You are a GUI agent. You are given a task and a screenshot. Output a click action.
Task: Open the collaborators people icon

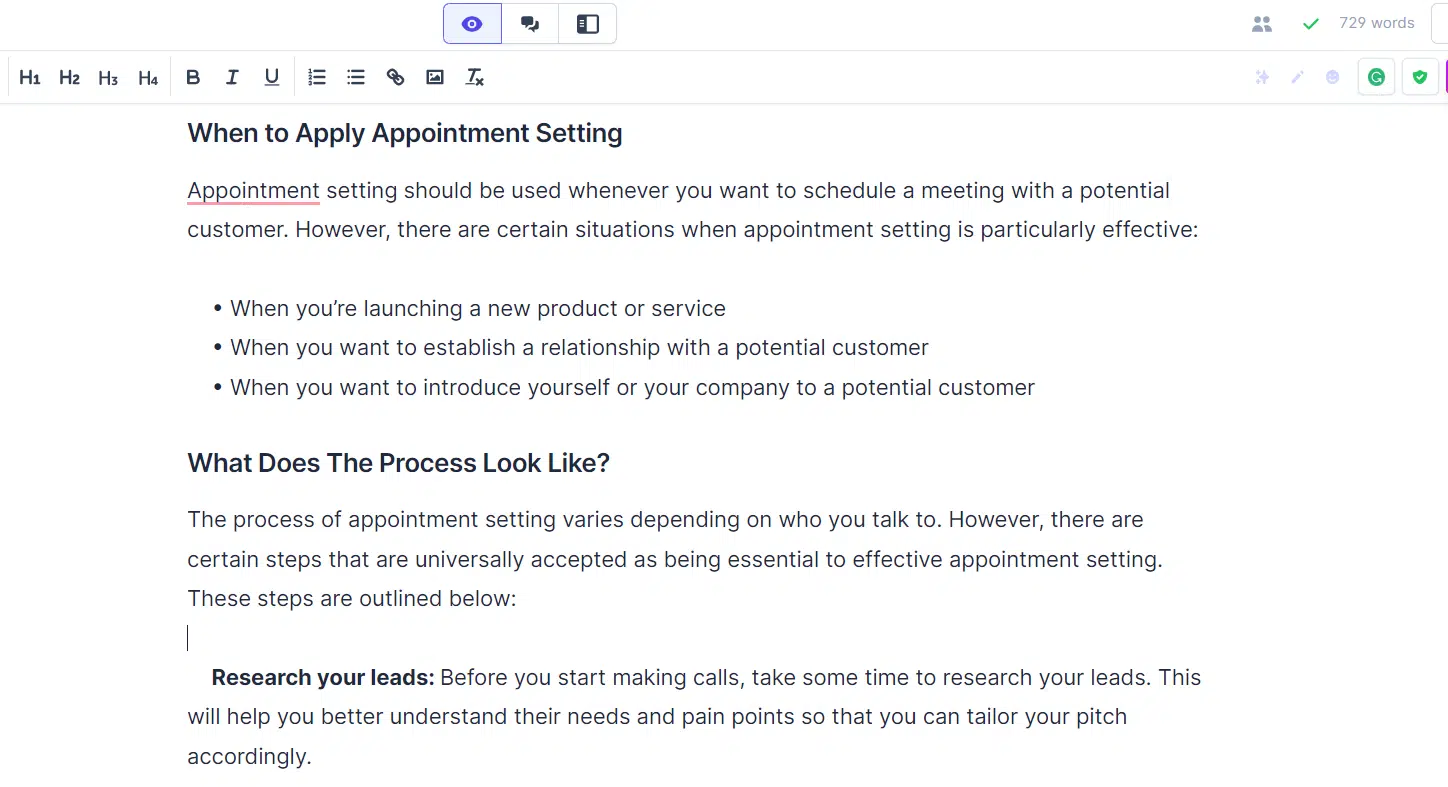pyautogui.click(x=1262, y=24)
